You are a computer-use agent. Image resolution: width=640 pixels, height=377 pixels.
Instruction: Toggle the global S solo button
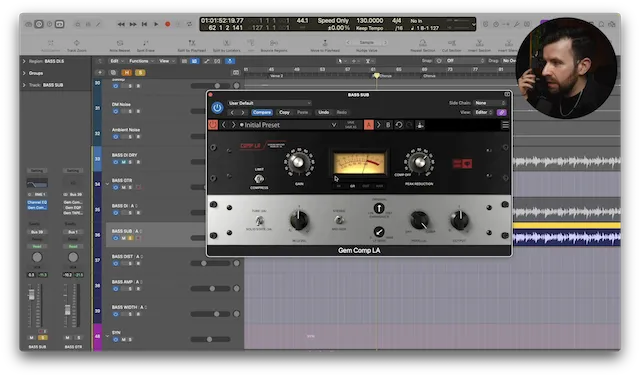pyautogui.click(x=140, y=73)
